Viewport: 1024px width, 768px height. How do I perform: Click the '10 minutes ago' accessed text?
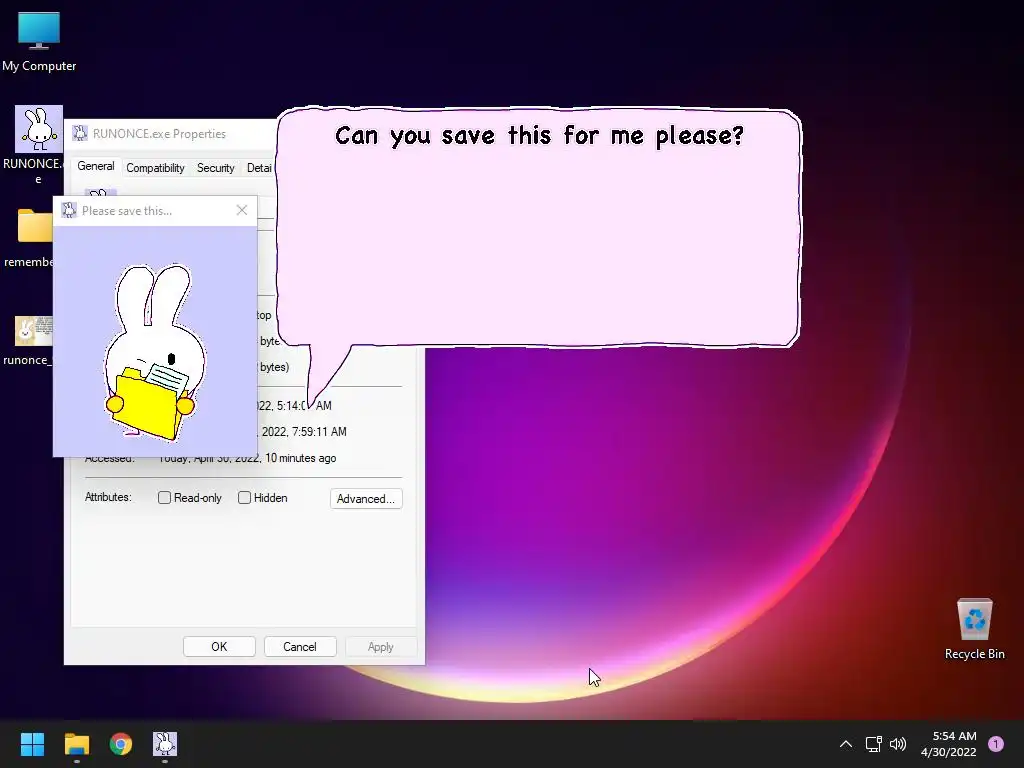tap(300, 458)
